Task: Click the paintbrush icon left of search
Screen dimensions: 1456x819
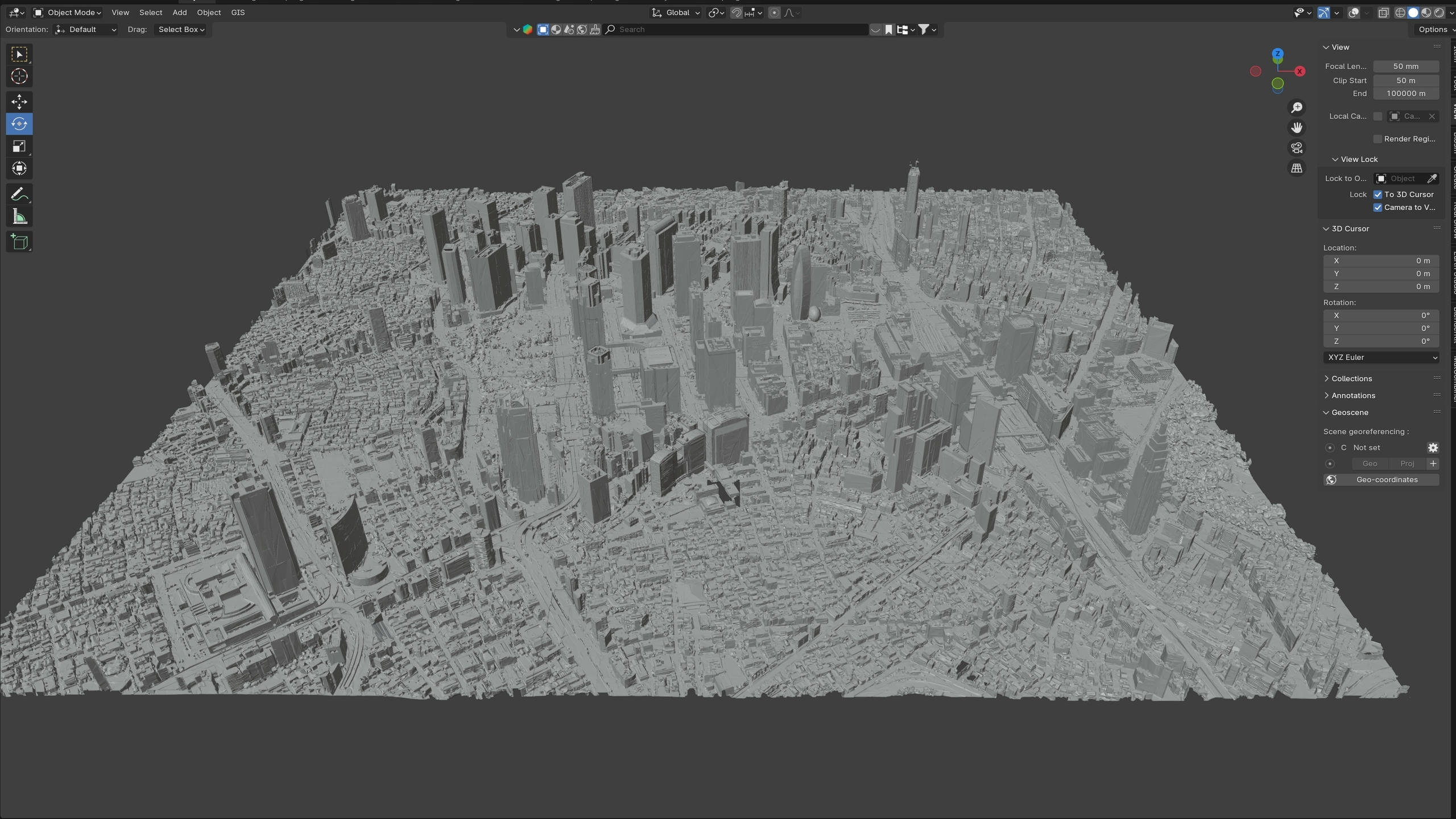Action: click(595, 30)
